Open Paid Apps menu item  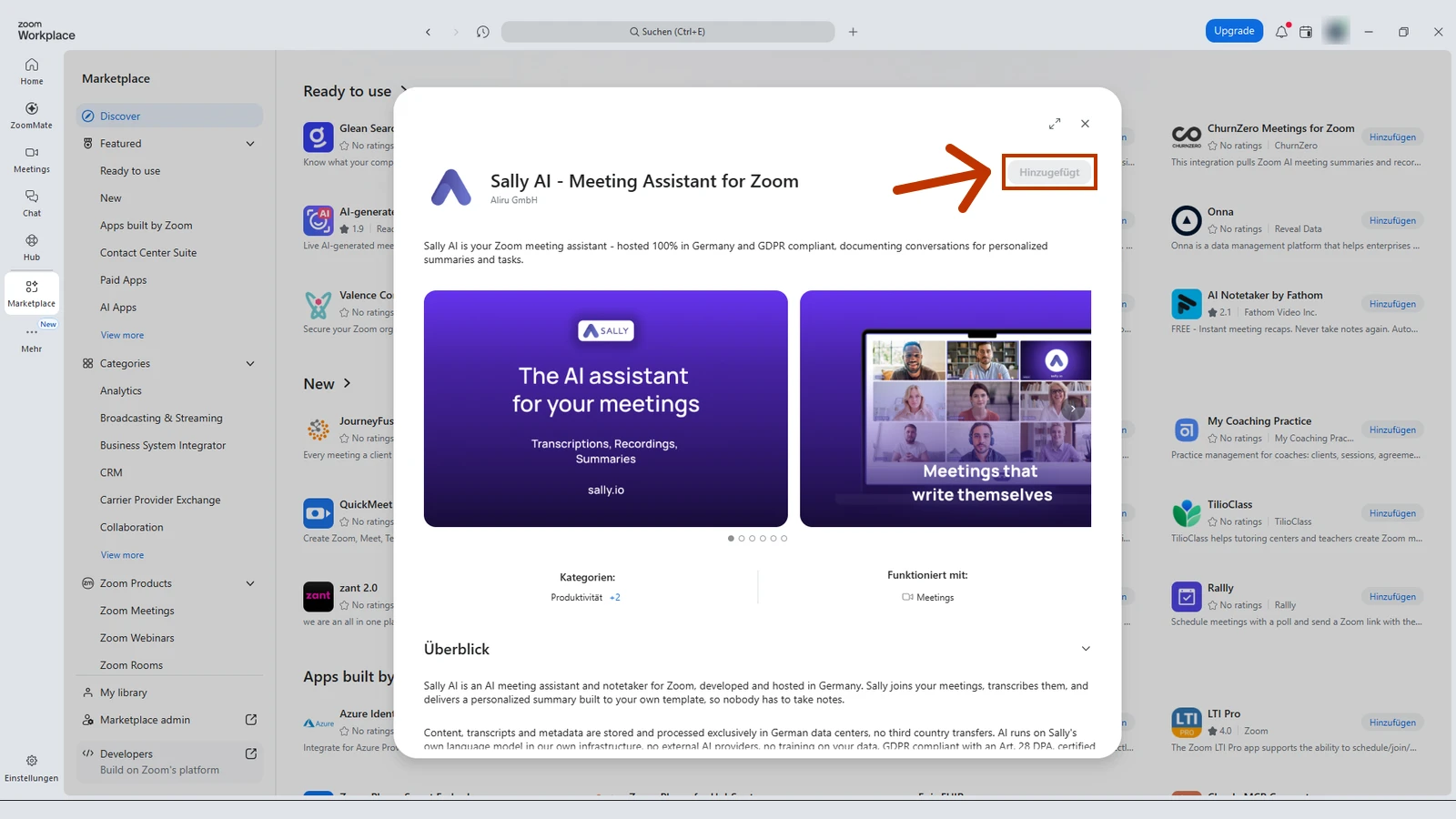[123, 280]
